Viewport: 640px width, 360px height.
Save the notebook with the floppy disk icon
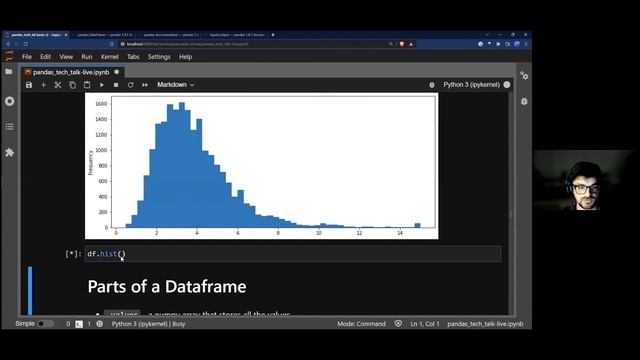[29, 85]
